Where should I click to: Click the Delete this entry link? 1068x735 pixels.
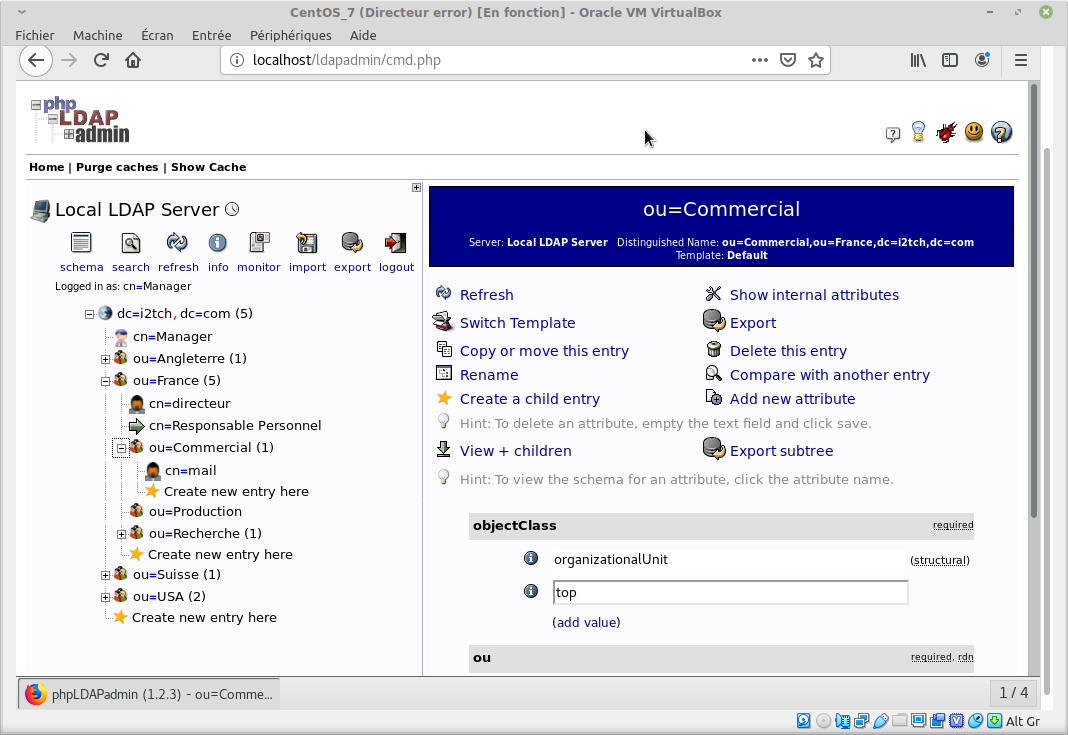(x=788, y=351)
